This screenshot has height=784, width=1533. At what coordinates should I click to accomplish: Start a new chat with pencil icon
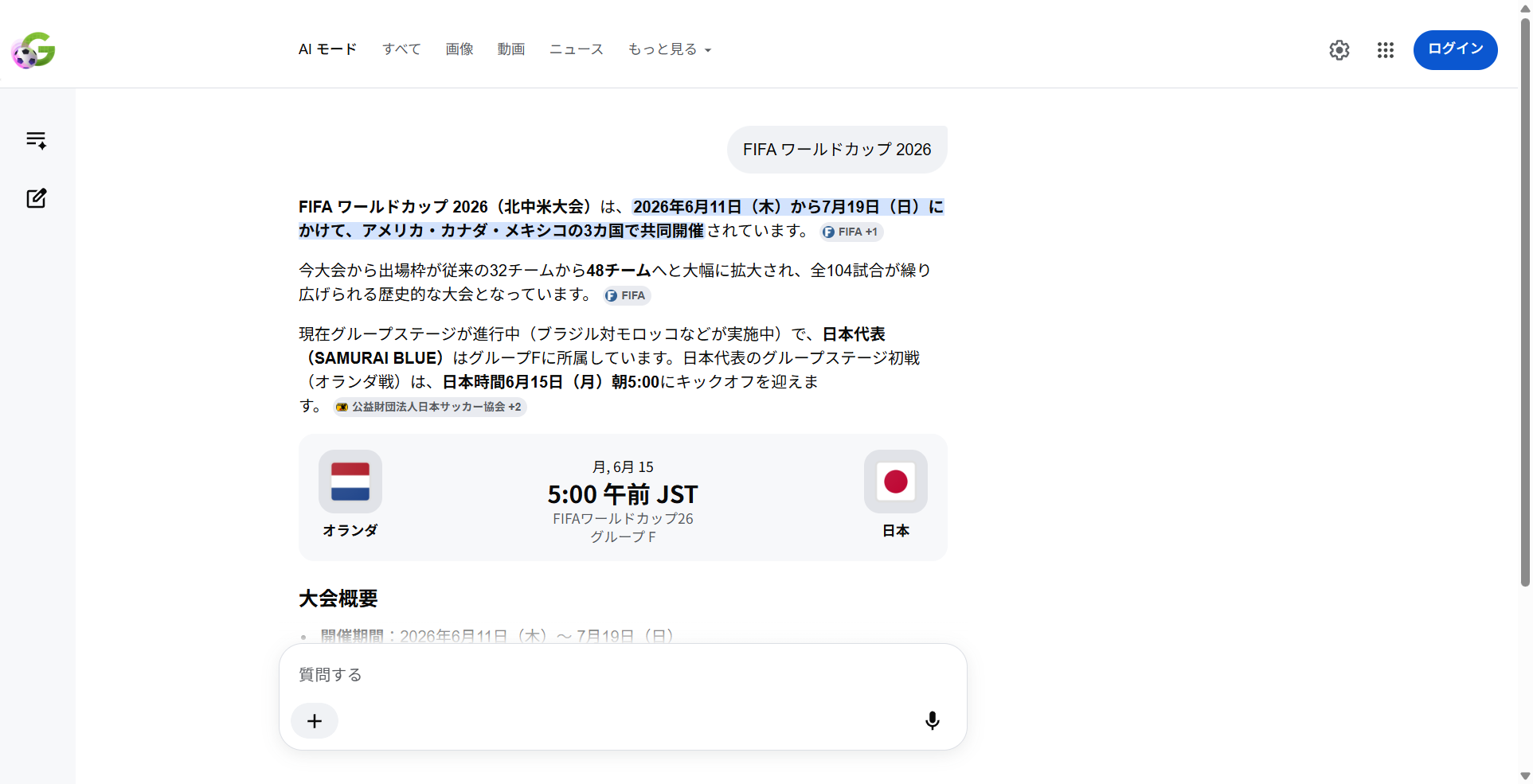tap(37, 198)
